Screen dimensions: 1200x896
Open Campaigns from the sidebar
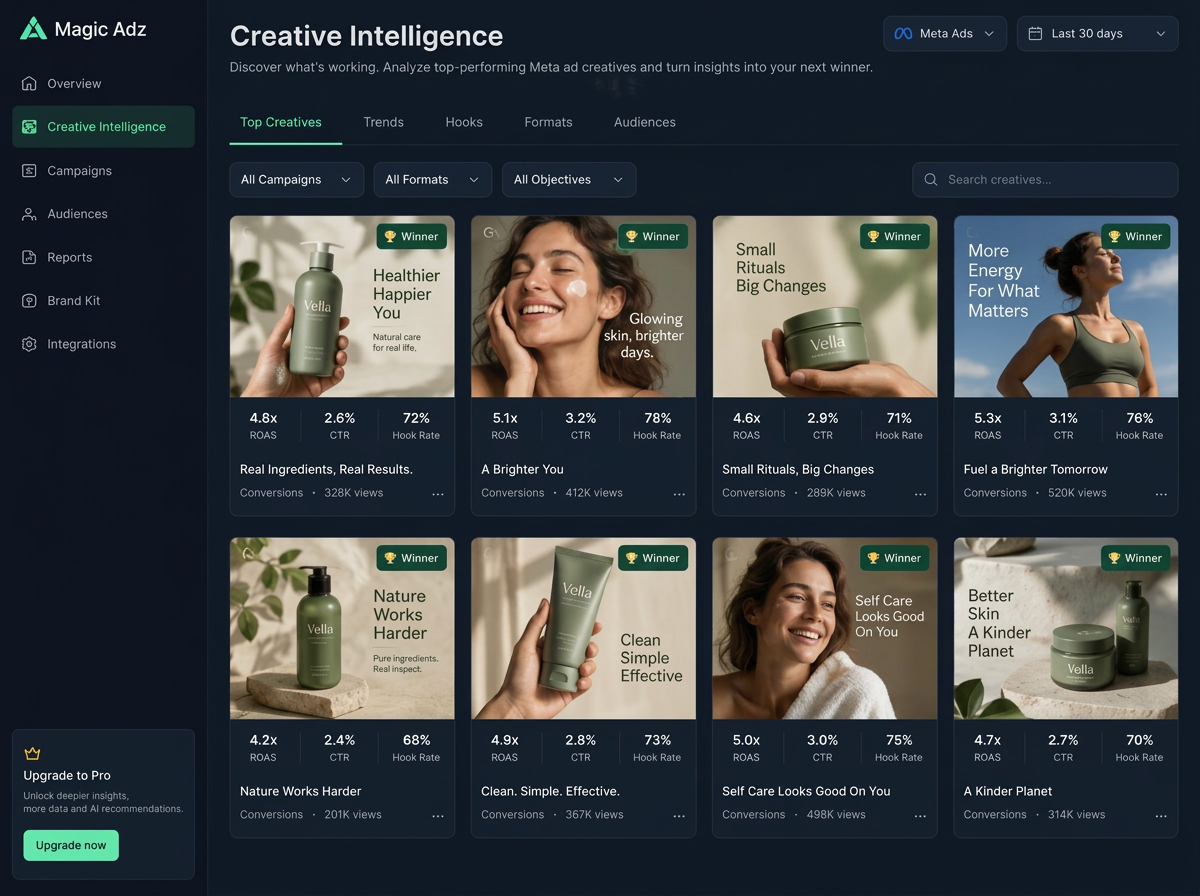(x=104, y=170)
